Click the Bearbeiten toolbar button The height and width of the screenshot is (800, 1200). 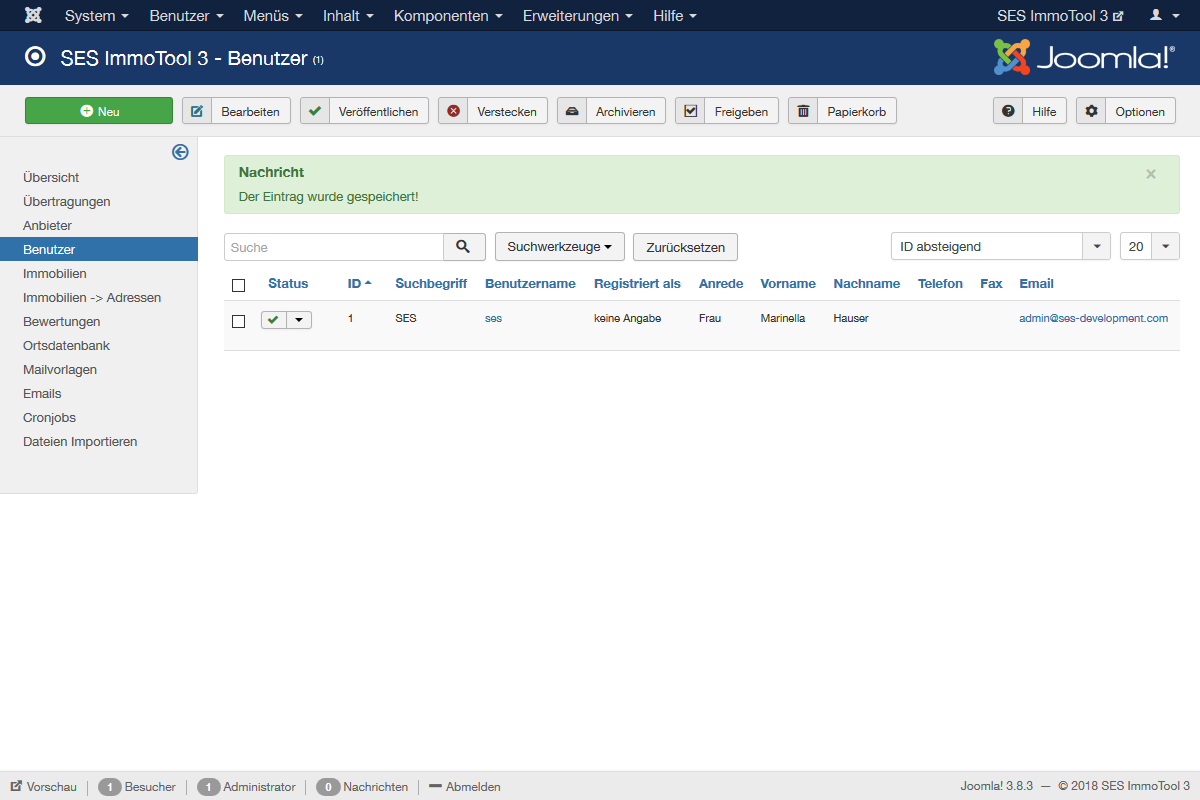(237, 111)
